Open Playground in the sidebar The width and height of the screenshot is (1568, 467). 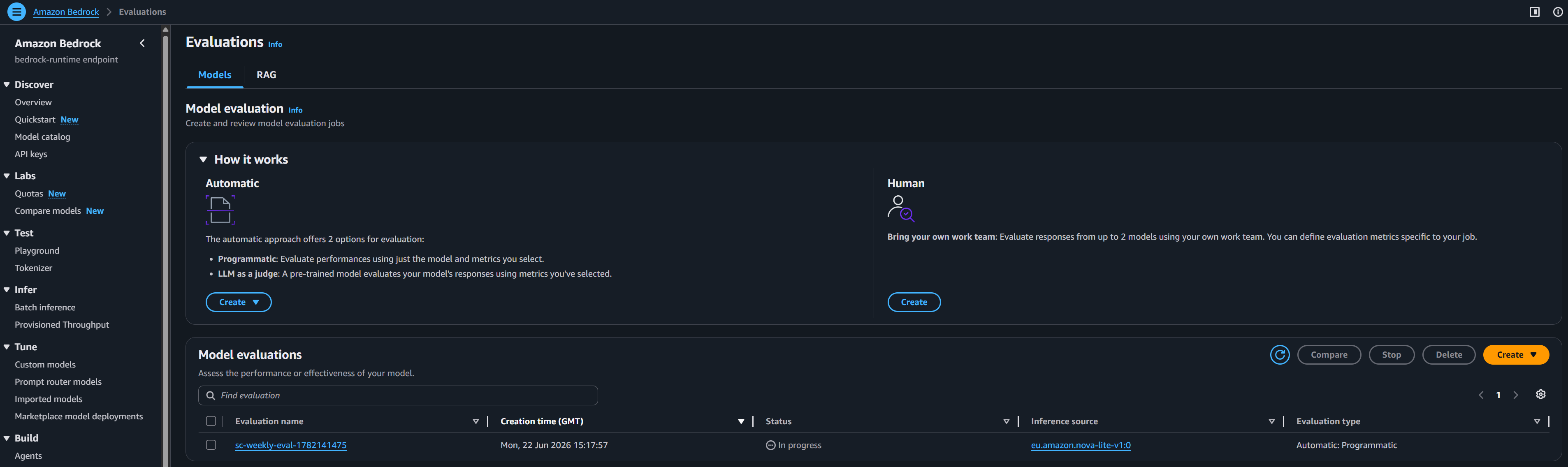click(x=37, y=250)
